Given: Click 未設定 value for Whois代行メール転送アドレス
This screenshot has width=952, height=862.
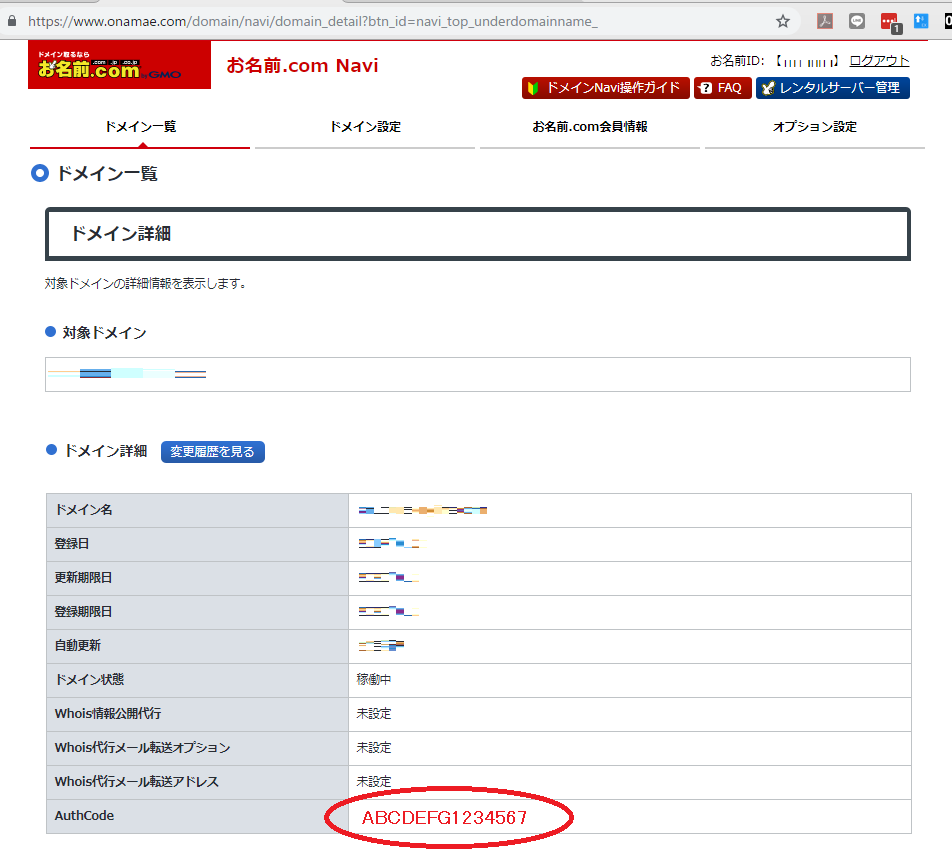Looking at the screenshot, I should (373, 782).
